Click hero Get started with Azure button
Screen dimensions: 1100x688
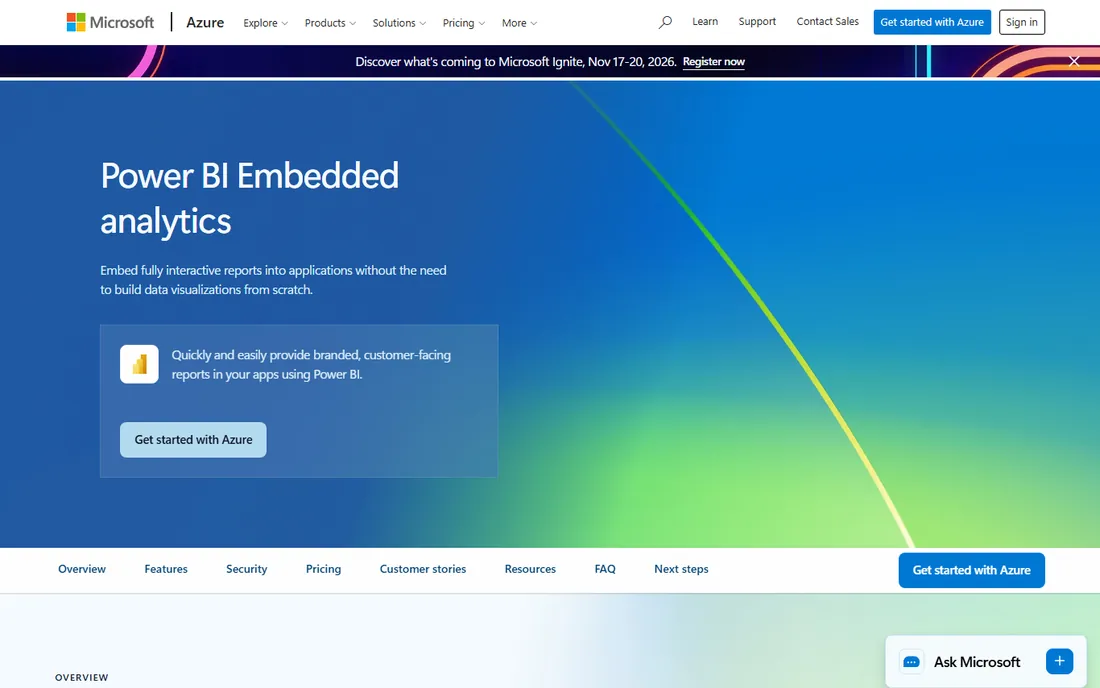[x=193, y=440]
